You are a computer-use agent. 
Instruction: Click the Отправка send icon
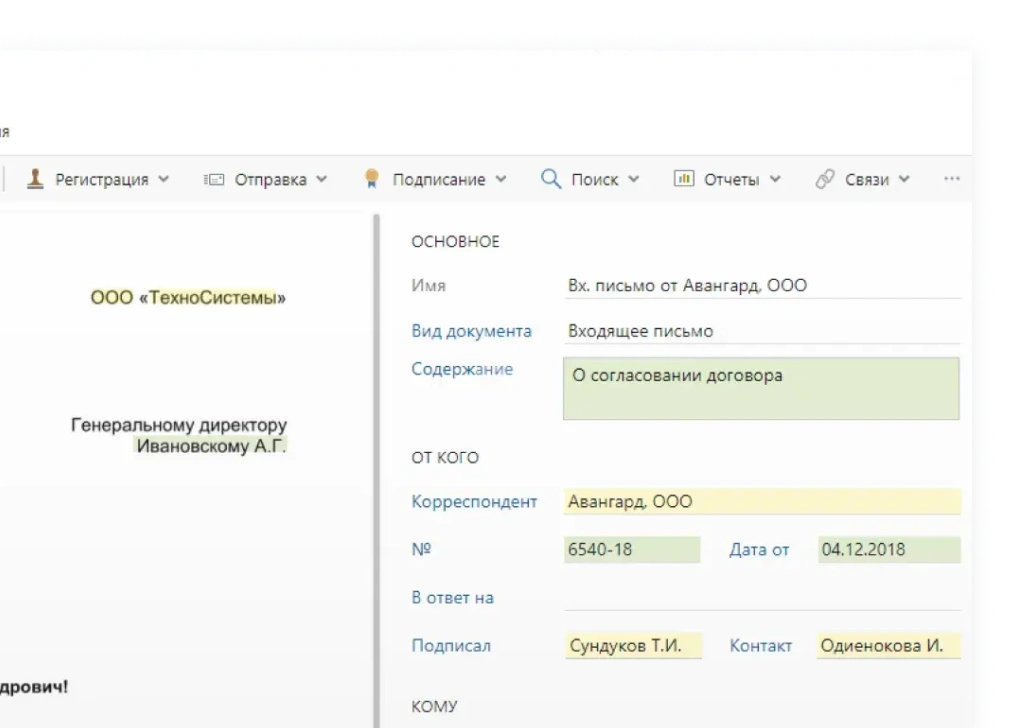pyautogui.click(x=212, y=180)
